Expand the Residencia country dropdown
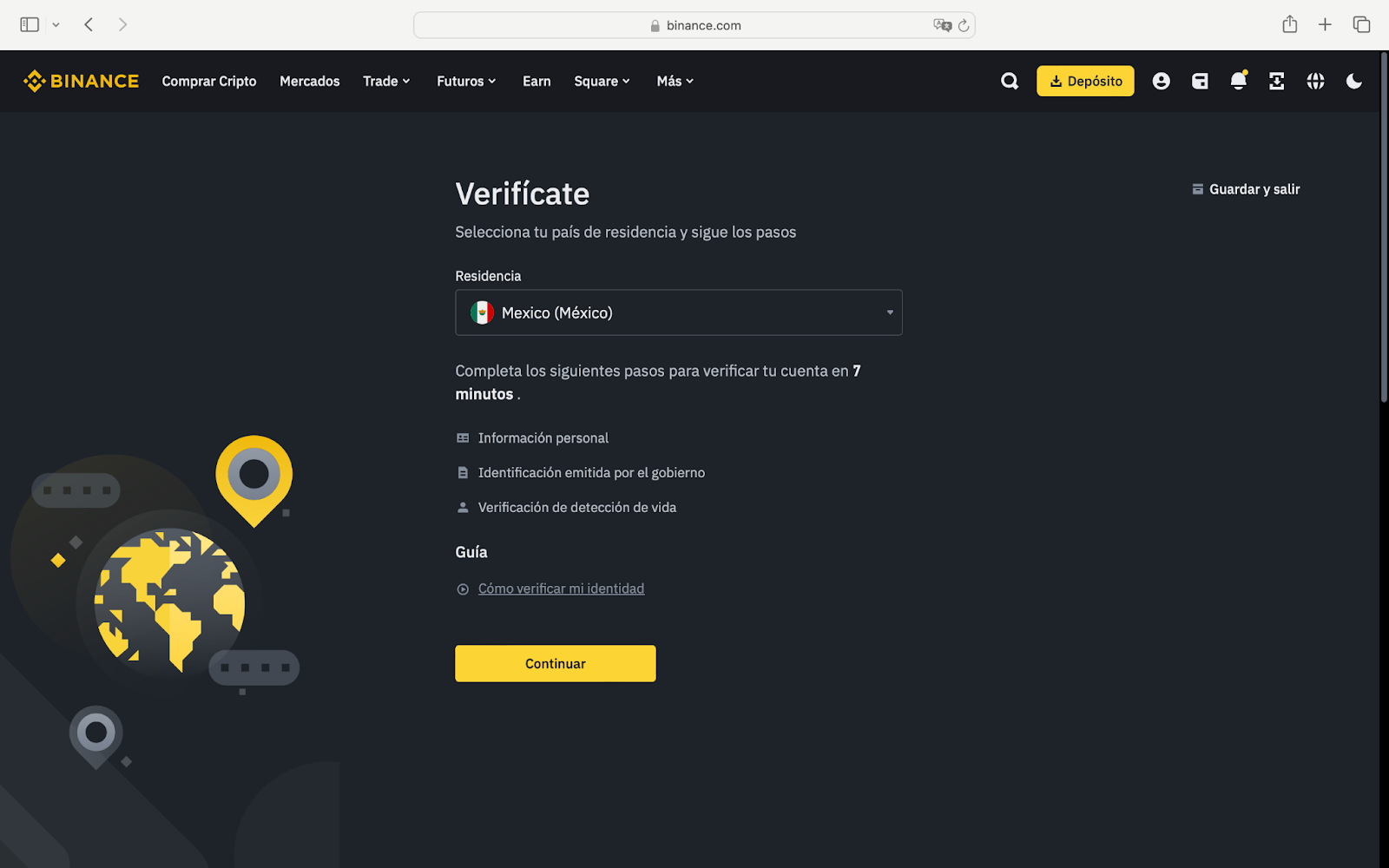Screen dimensions: 1389x868 tap(679, 312)
